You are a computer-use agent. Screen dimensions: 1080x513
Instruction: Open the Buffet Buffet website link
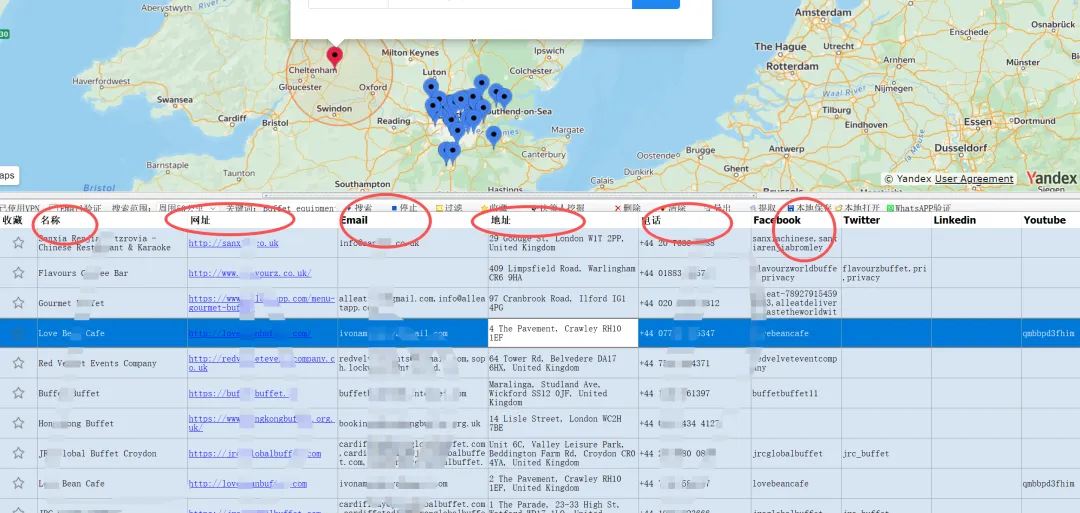[x=243, y=393]
